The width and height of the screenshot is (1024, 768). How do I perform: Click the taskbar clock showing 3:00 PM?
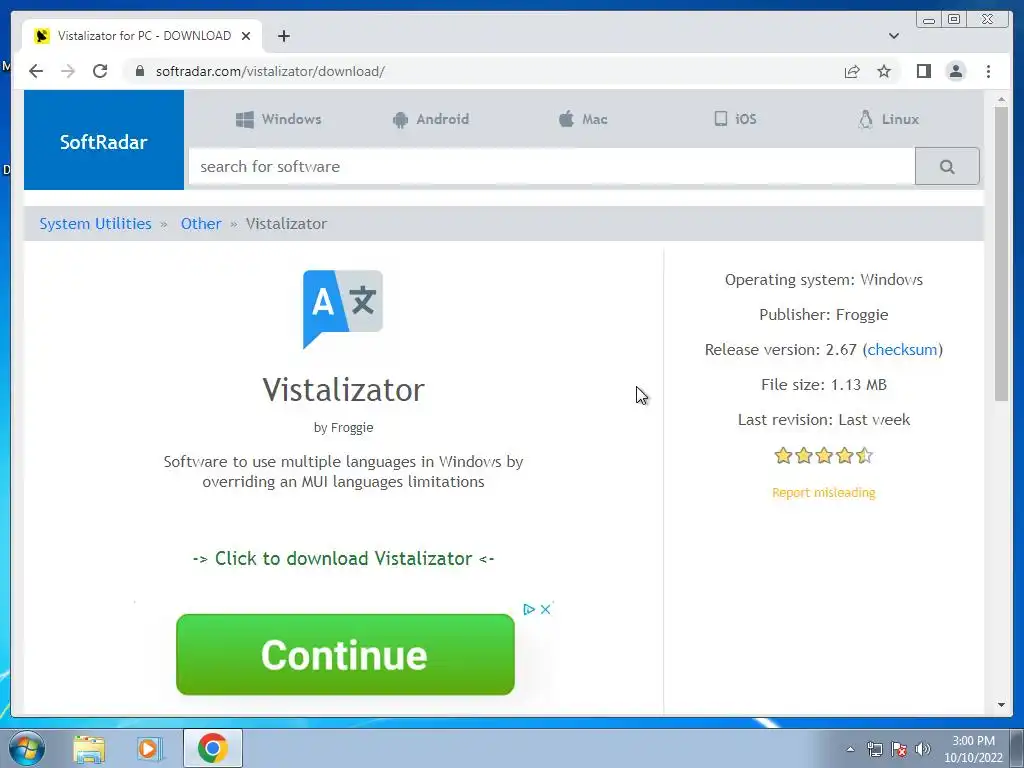[x=973, y=749]
